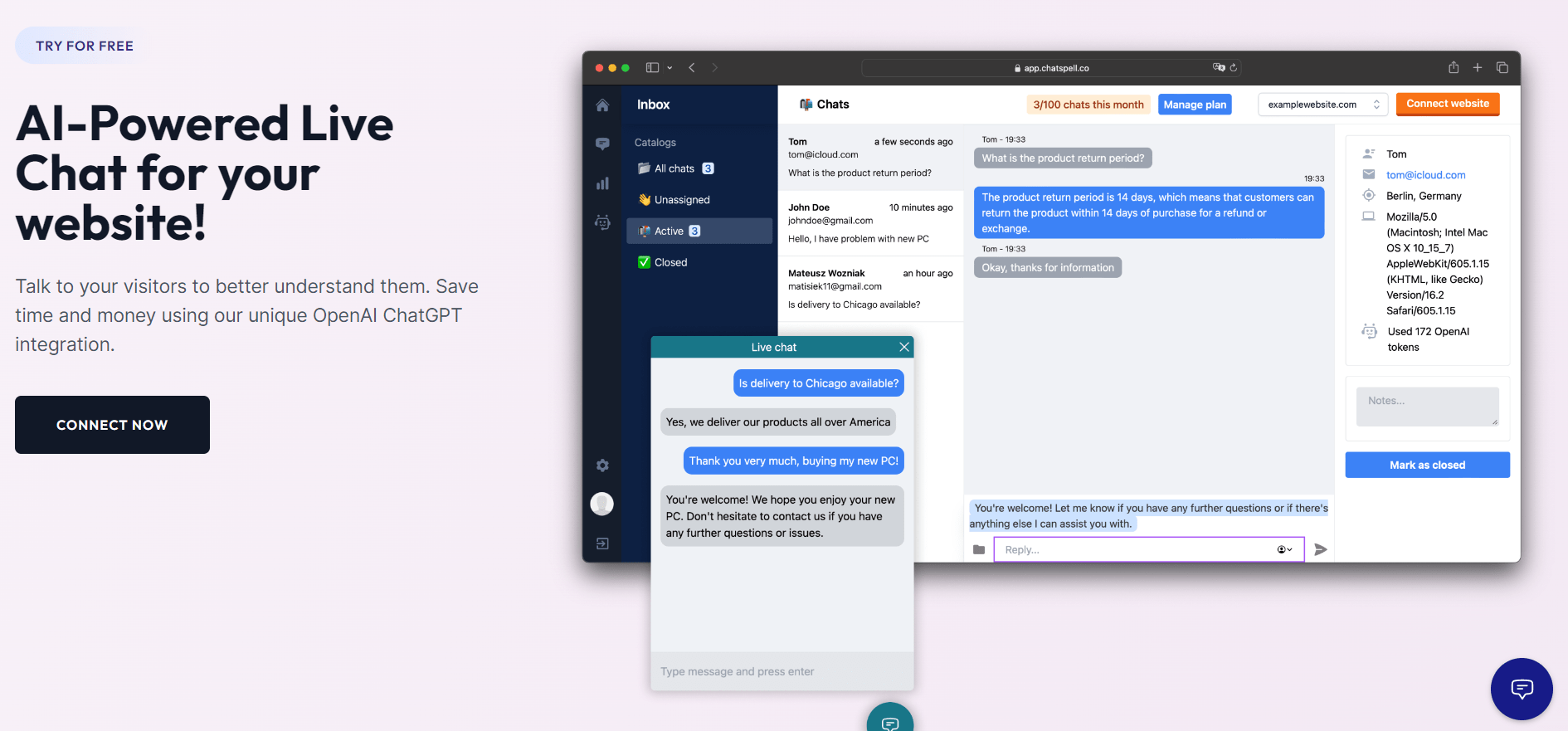Select the Closed catalog
The image size is (1568, 731).
click(699, 262)
